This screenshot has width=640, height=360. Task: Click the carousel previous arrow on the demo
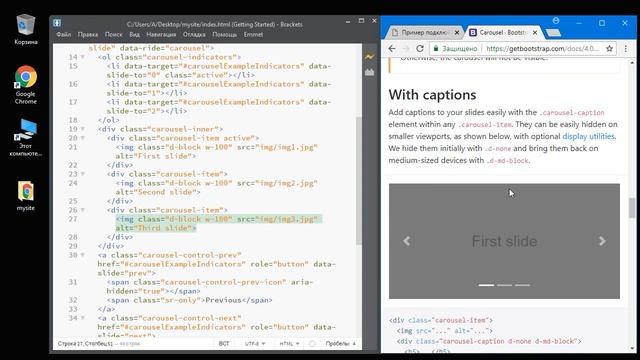click(x=407, y=241)
